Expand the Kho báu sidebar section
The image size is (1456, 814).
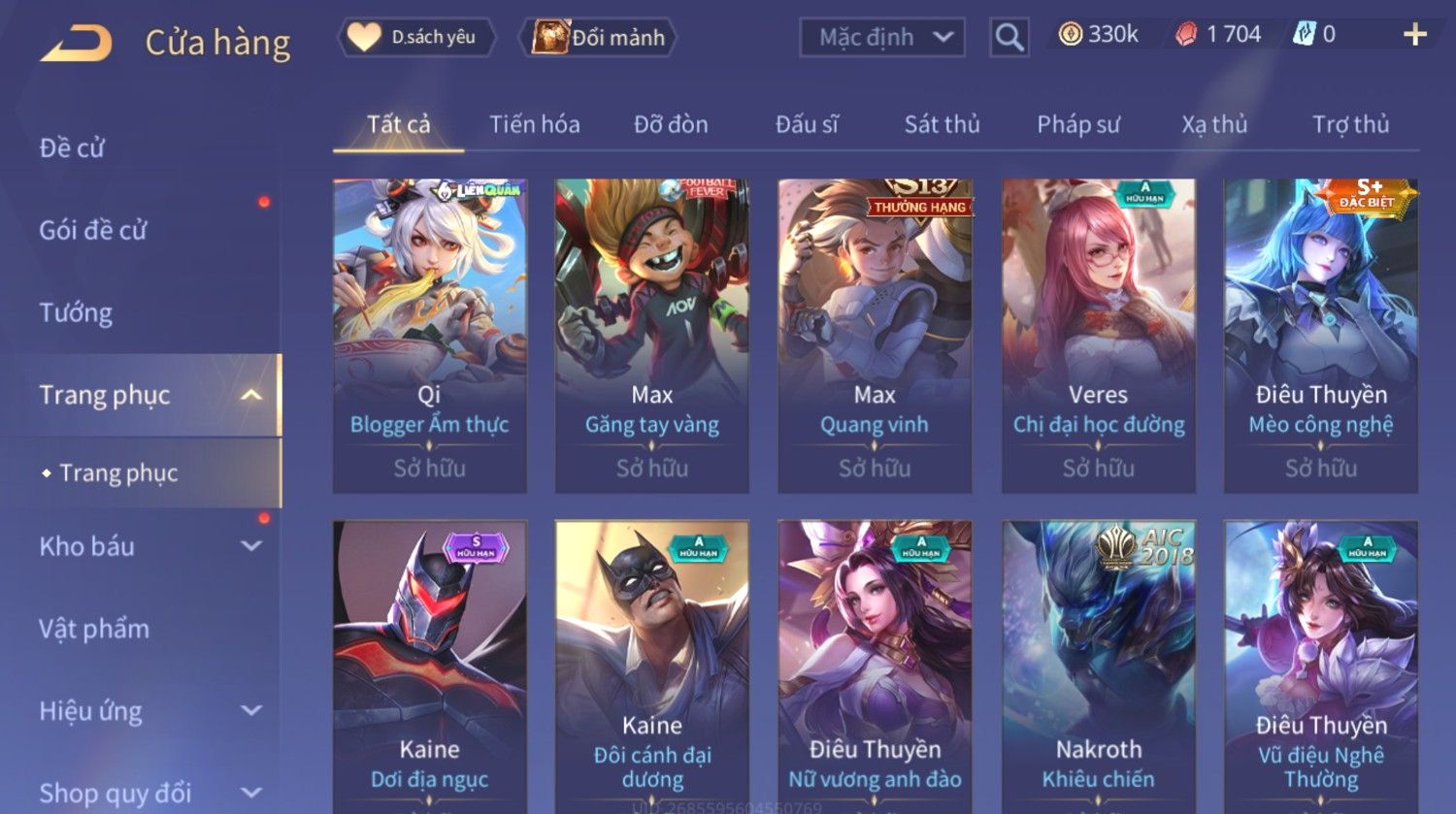[x=251, y=546]
